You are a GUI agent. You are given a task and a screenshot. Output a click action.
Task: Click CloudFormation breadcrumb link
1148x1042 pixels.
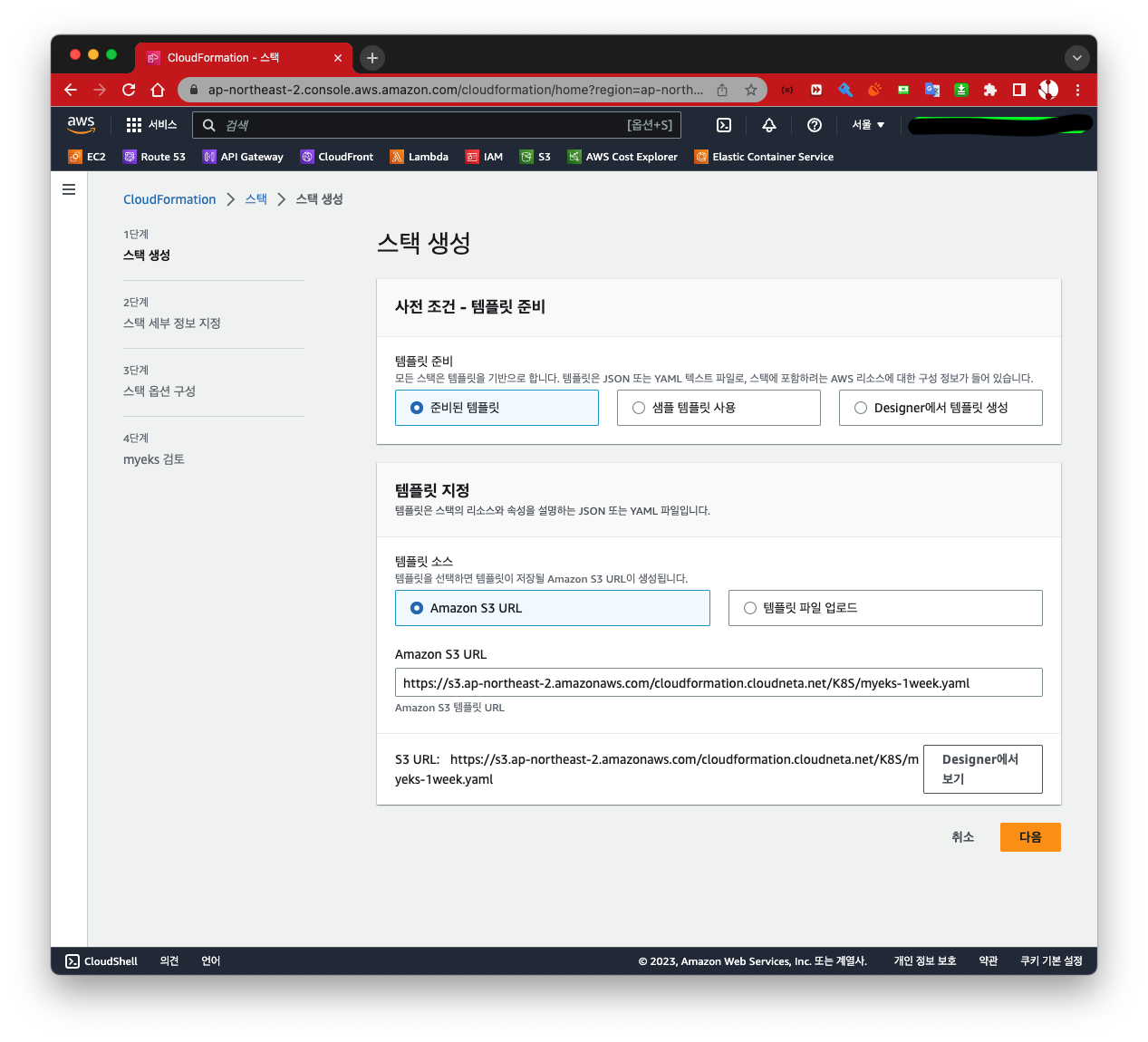169,199
